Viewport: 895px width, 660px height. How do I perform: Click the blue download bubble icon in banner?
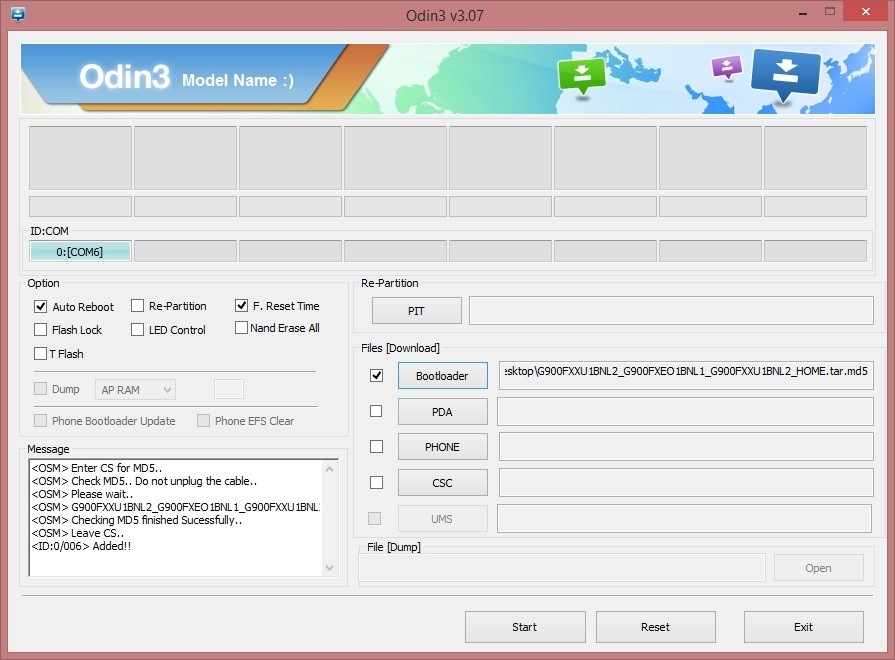(786, 75)
